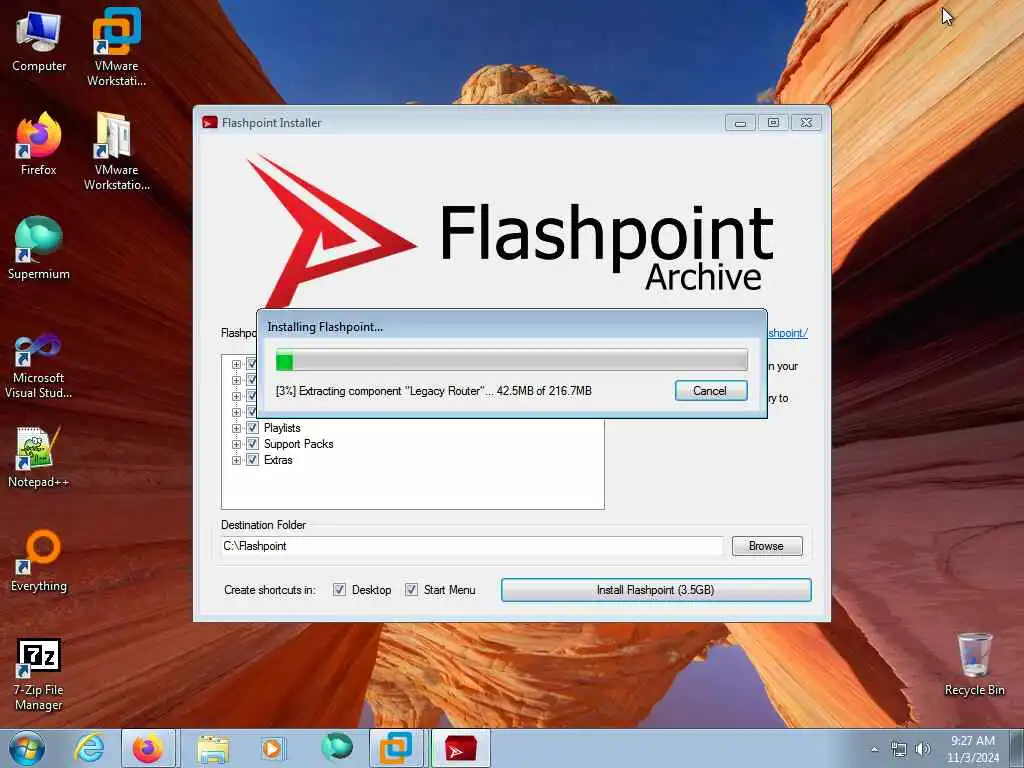Open the volume speaker tray icon
The image size is (1024, 768).
923,749
